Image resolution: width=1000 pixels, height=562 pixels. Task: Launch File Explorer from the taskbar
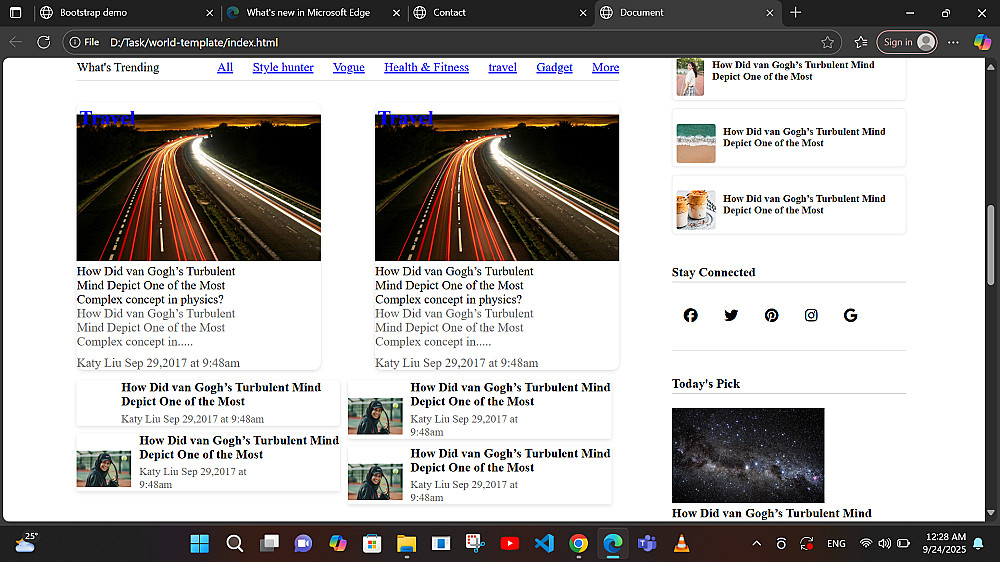click(406, 544)
